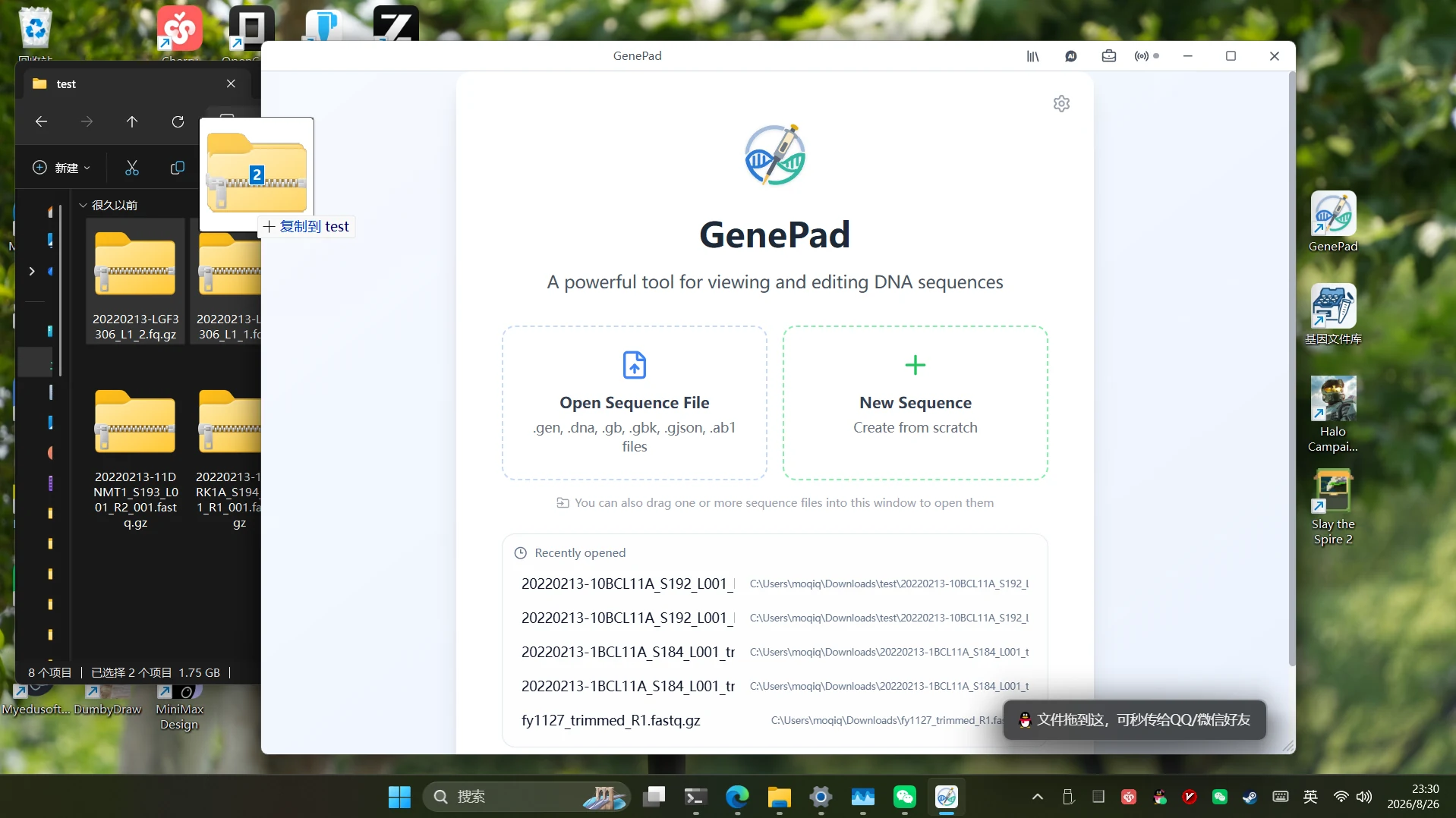Screen dimensions: 1456x818
Task: Open the 新建 (New) dropdown in Explorer
Action: [62, 168]
